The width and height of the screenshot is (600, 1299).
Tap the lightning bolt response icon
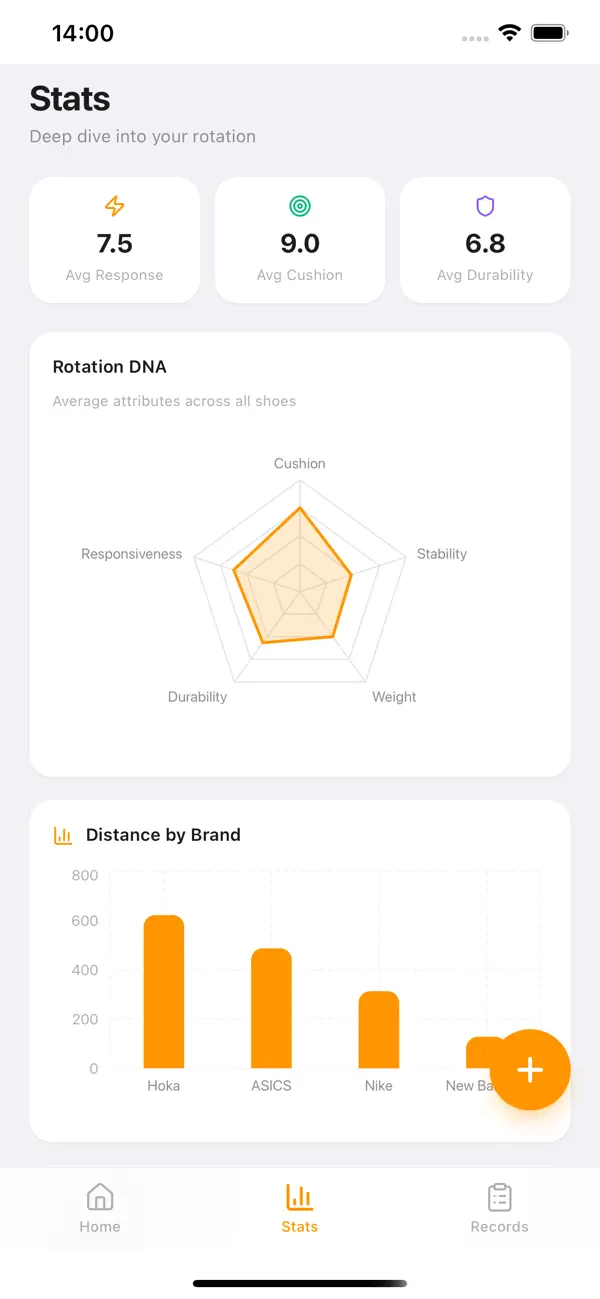pos(115,206)
